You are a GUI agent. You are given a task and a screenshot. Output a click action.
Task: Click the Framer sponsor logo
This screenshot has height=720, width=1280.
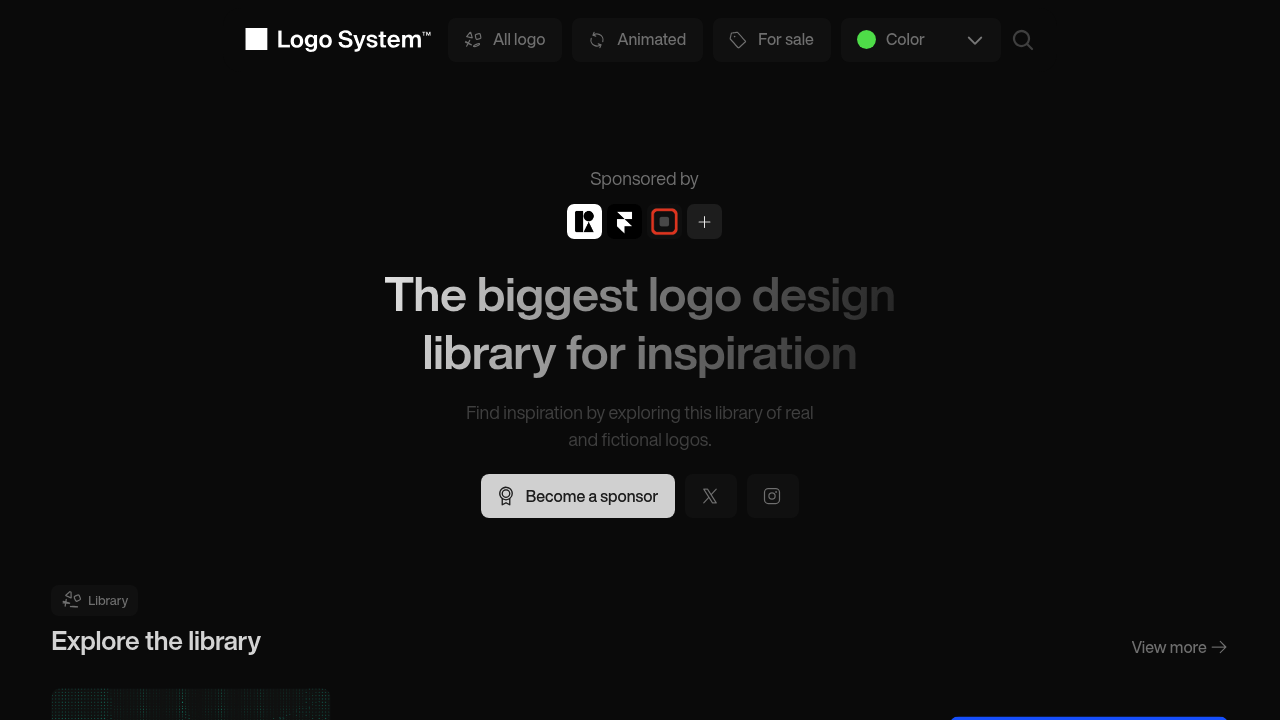coord(624,221)
